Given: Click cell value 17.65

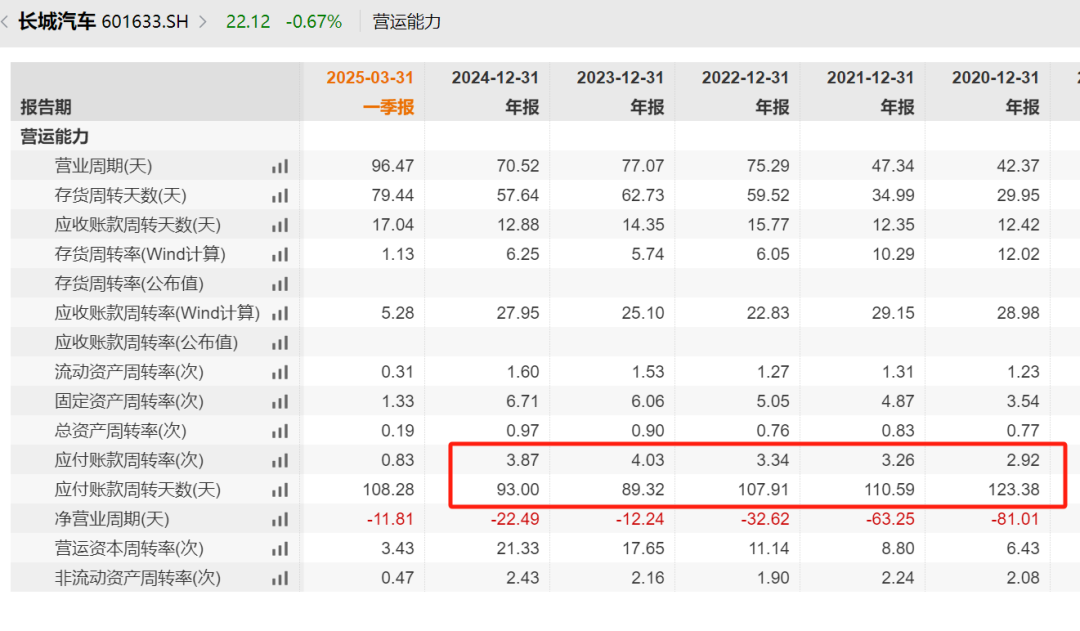Looking at the screenshot, I should (x=643, y=548).
